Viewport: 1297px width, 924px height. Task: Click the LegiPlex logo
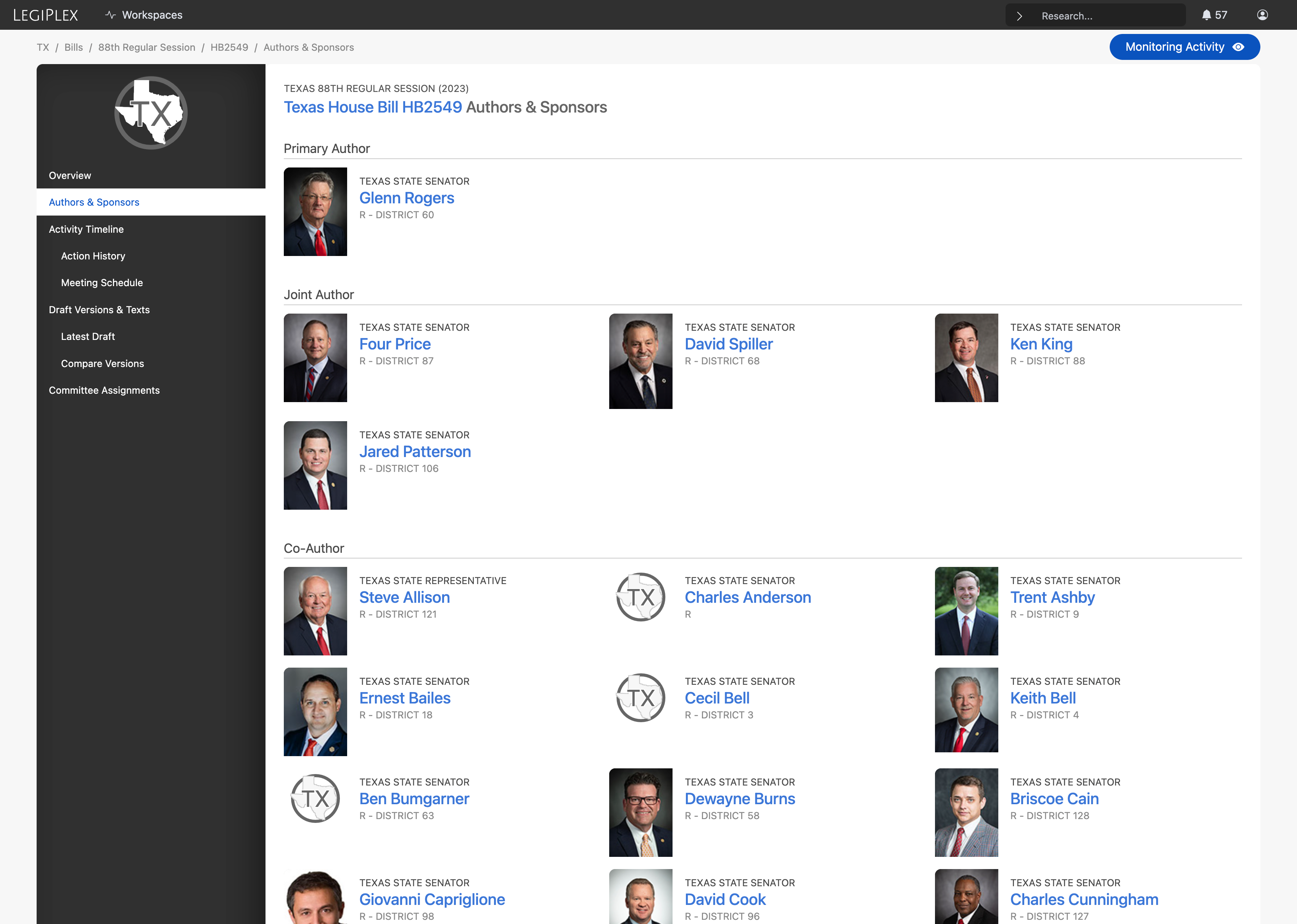point(45,15)
